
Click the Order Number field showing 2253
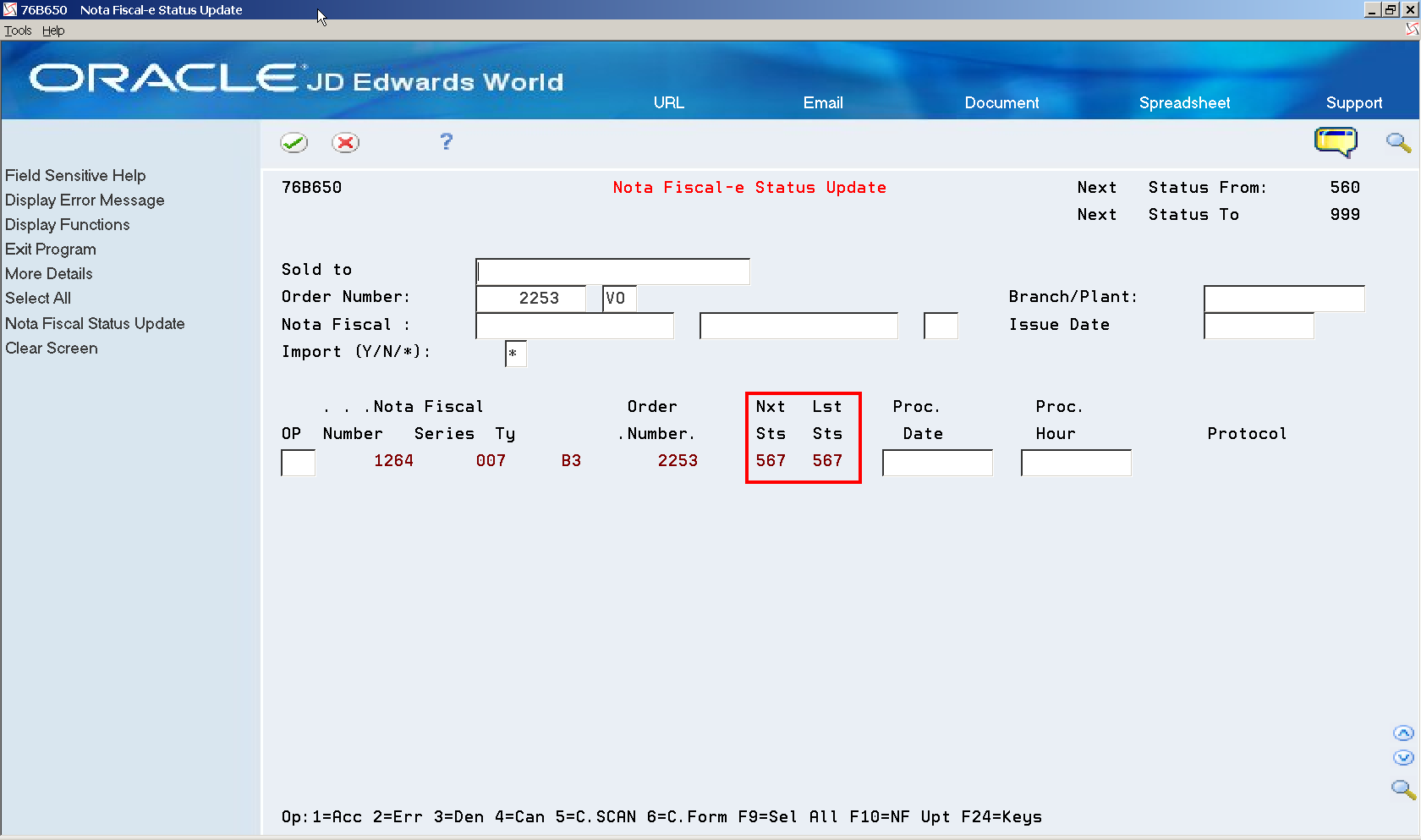point(531,299)
